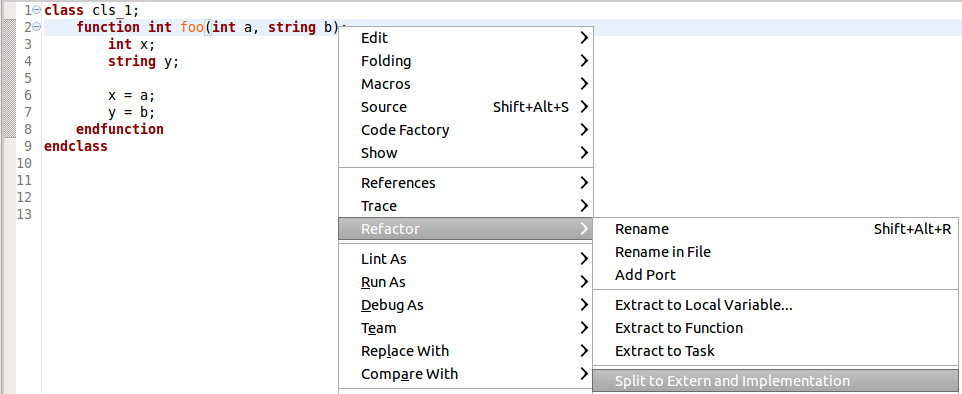The height and width of the screenshot is (394, 962).
Task: Click the function name 'foo'
Action: 192,27
